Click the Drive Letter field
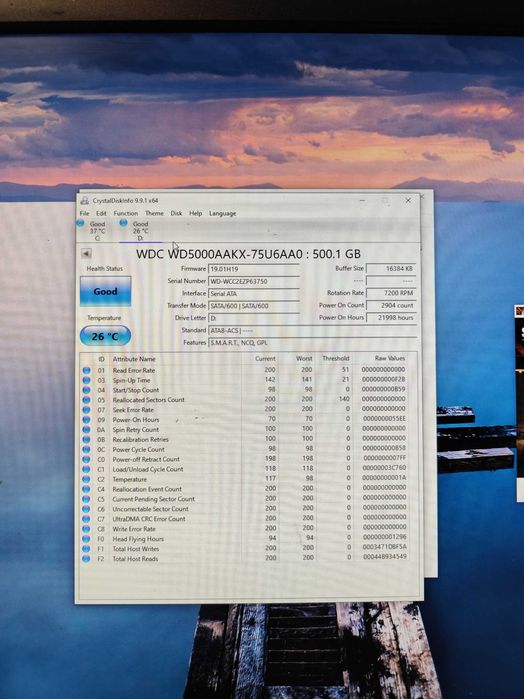Viewport: 524px width, 699px height. (253, 318)
